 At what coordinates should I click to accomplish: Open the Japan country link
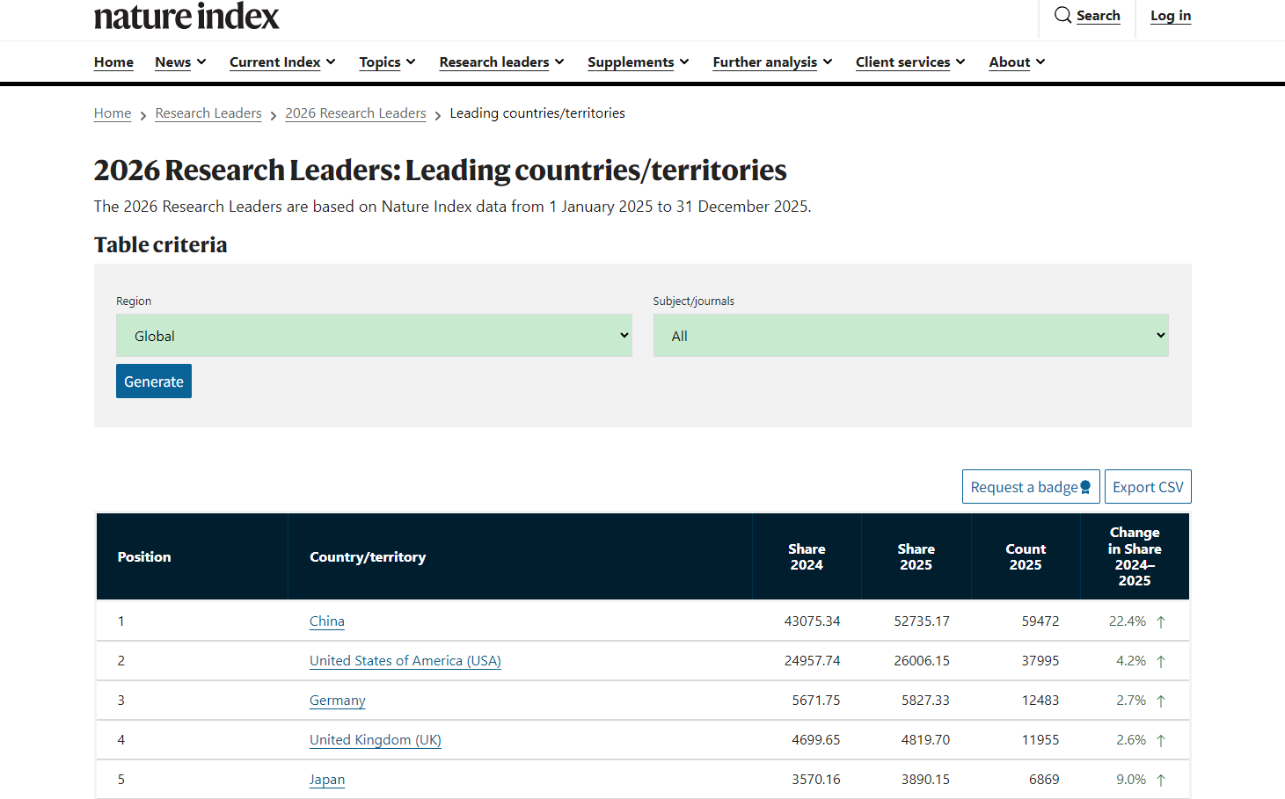click(327, 780)
